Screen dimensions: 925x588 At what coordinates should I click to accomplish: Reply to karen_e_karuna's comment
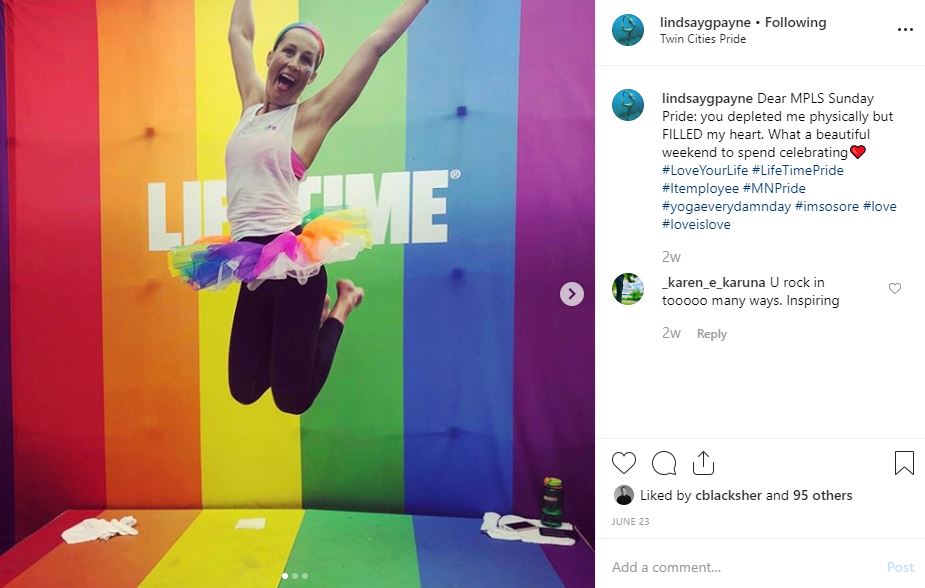point(711,334)
